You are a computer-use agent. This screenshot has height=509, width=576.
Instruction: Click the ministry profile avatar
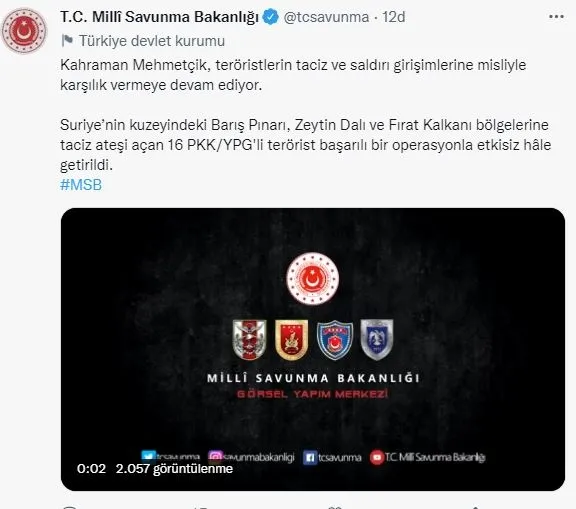click(x=24, y=31)
